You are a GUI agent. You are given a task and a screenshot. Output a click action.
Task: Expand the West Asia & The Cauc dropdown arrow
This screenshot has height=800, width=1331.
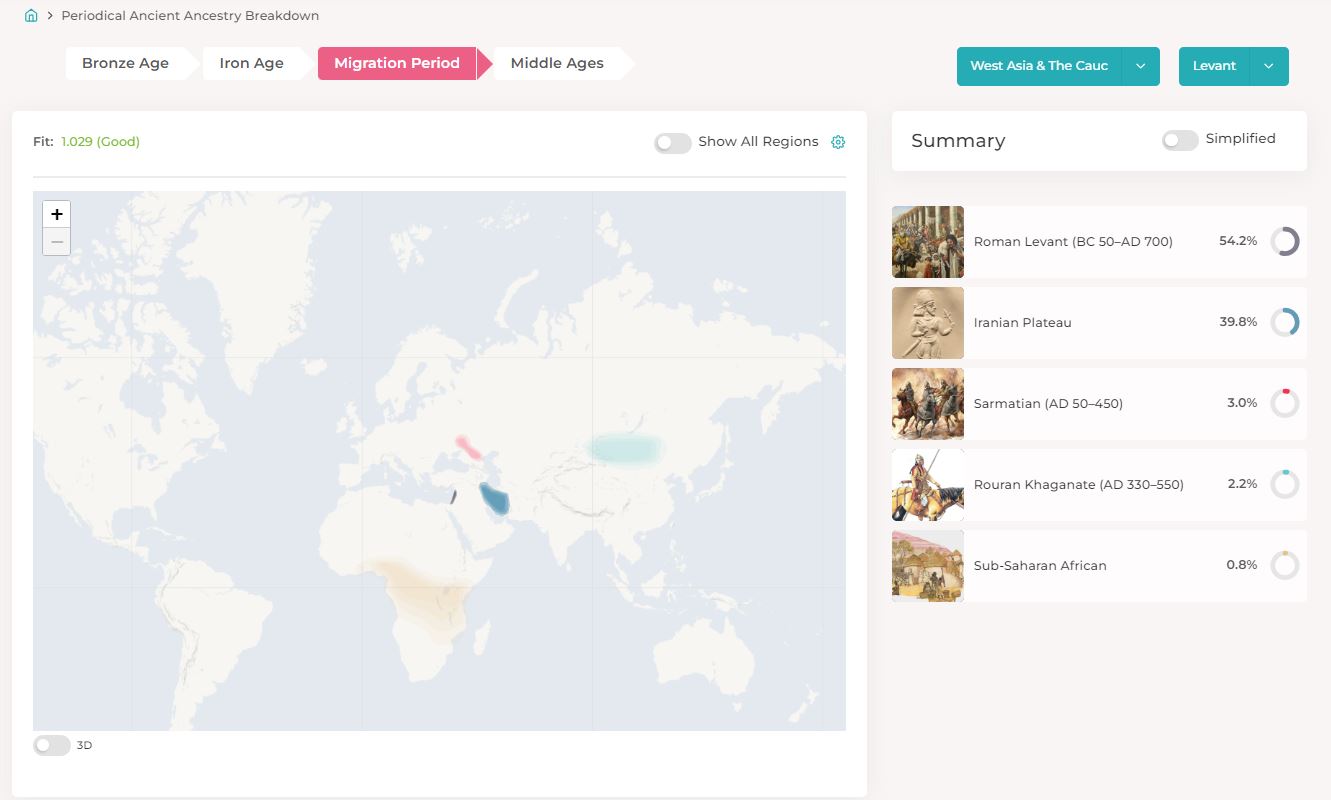coord(1141,66)
